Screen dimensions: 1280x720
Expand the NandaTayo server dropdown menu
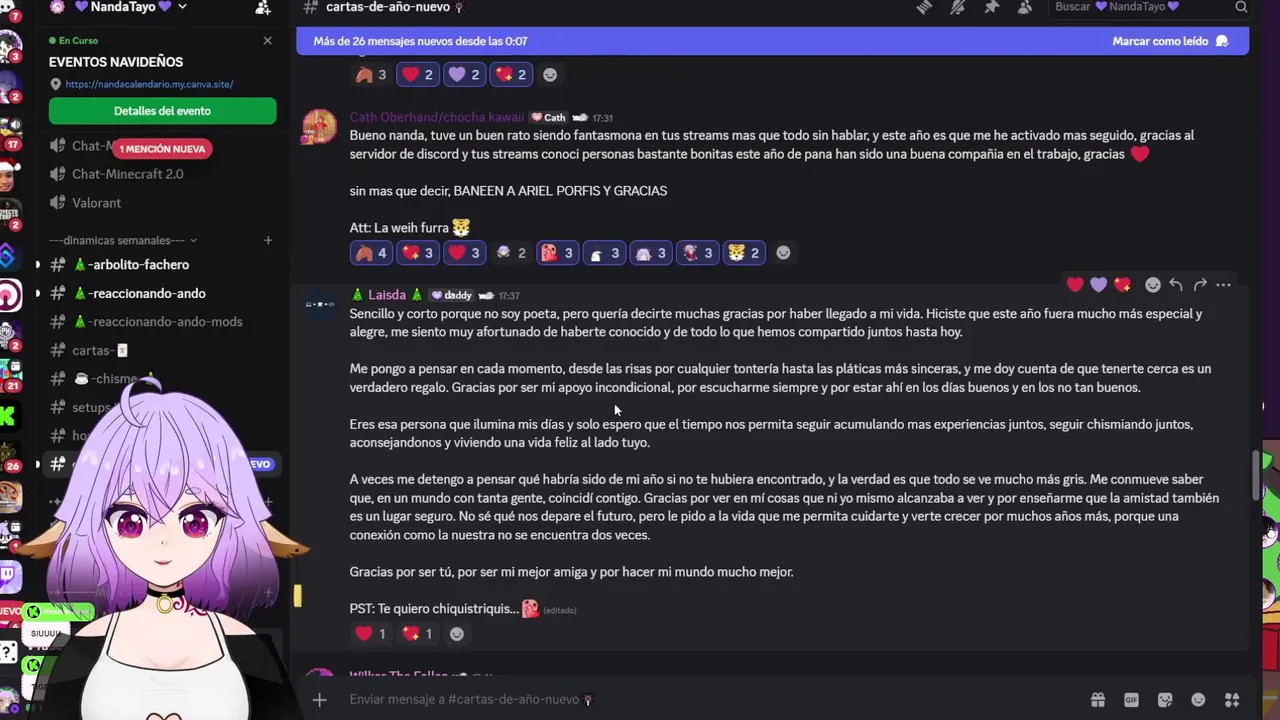point(182,7)
